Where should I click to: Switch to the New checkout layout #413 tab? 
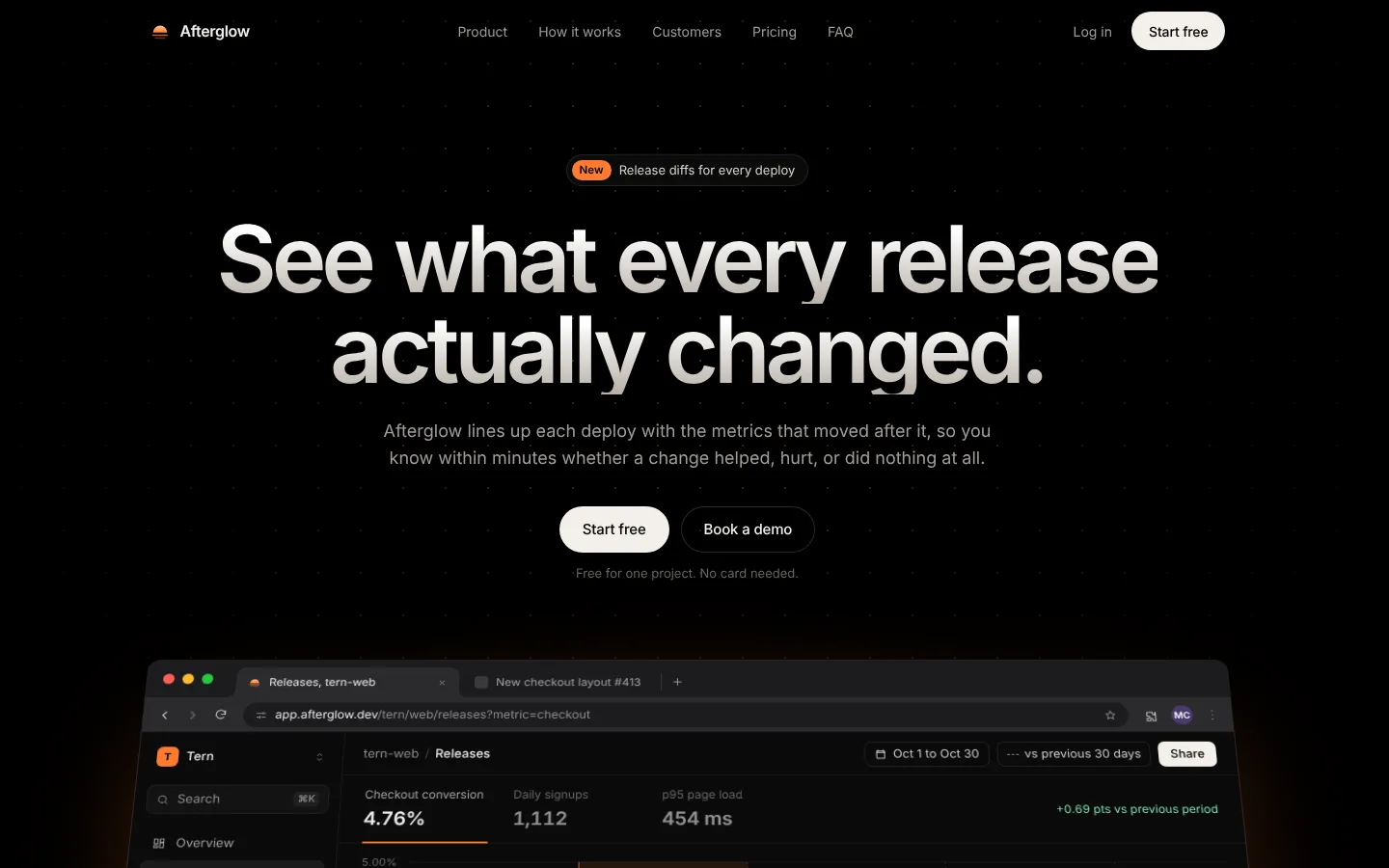[558, 682]
